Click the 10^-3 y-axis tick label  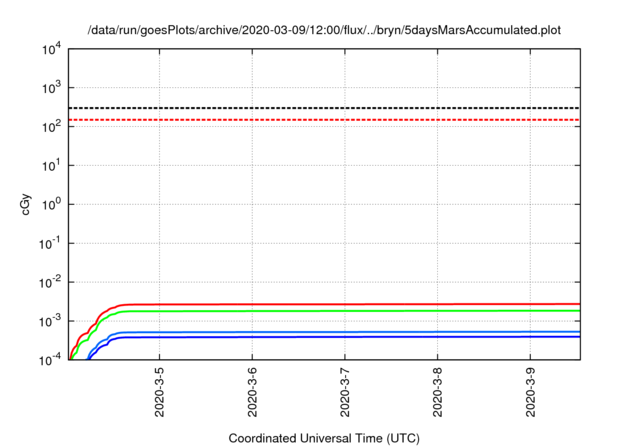(51, 322)
